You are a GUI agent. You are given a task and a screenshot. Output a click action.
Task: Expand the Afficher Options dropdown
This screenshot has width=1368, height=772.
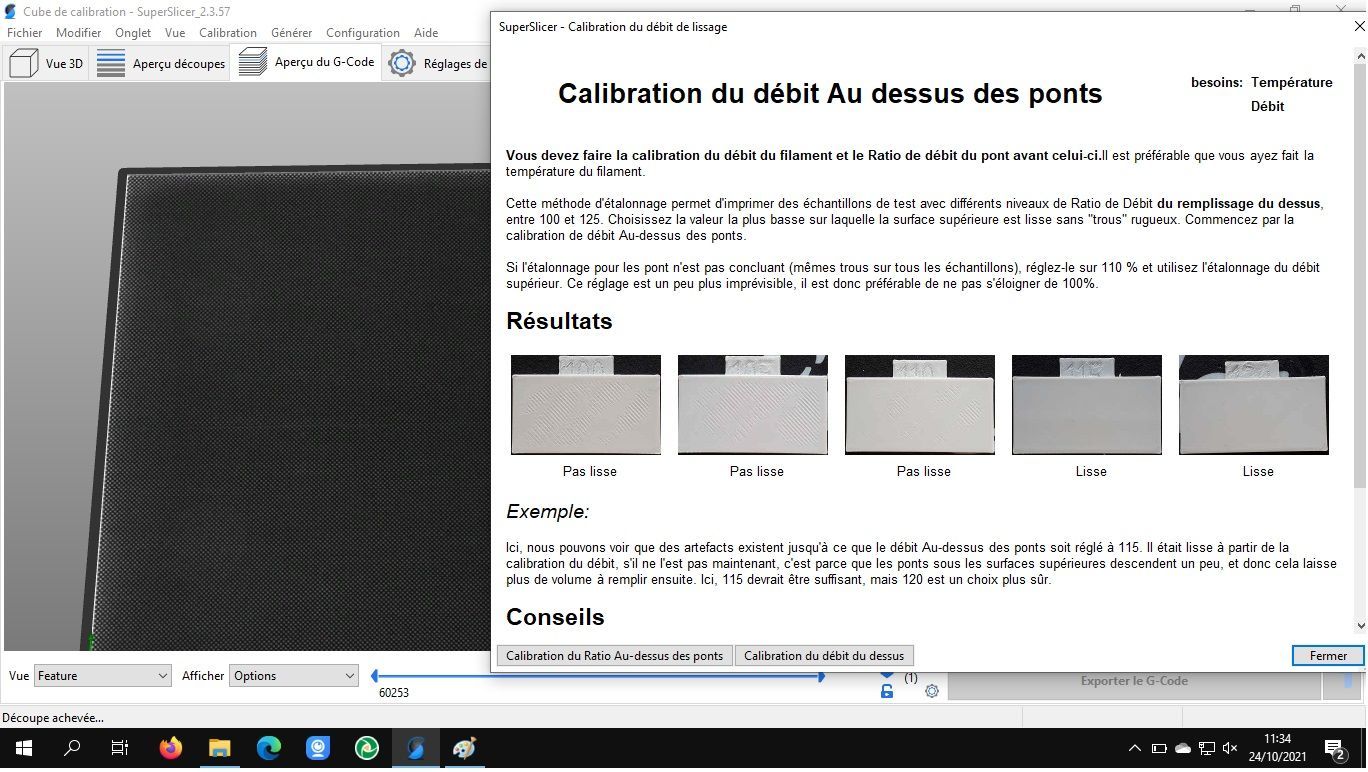(x=293, y=676)
